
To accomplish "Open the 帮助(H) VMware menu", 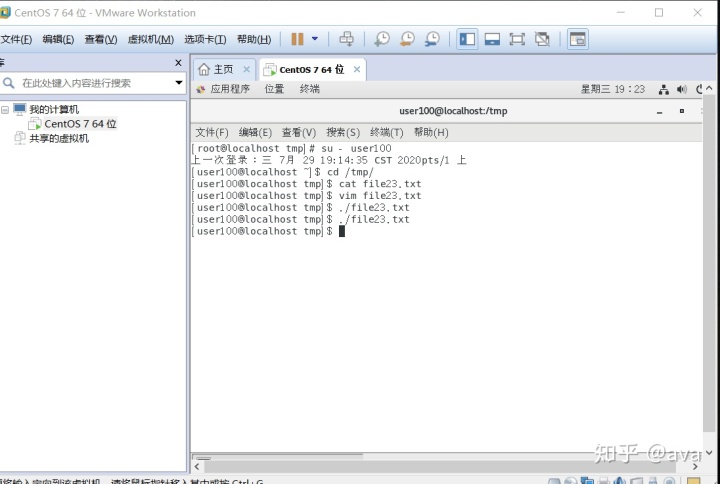I will point(254,39).
